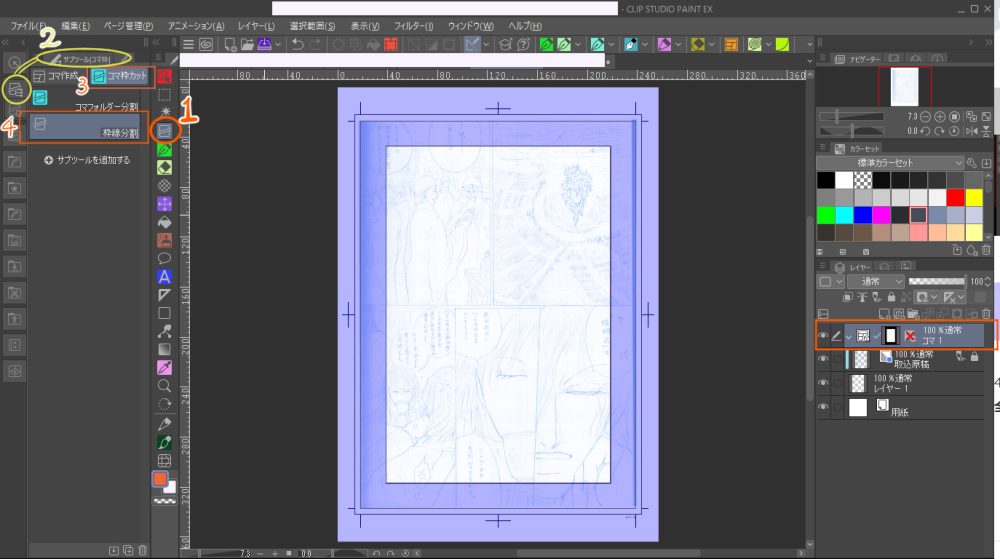Open the レイヤー(L) menu

click(x=256, y=25)
